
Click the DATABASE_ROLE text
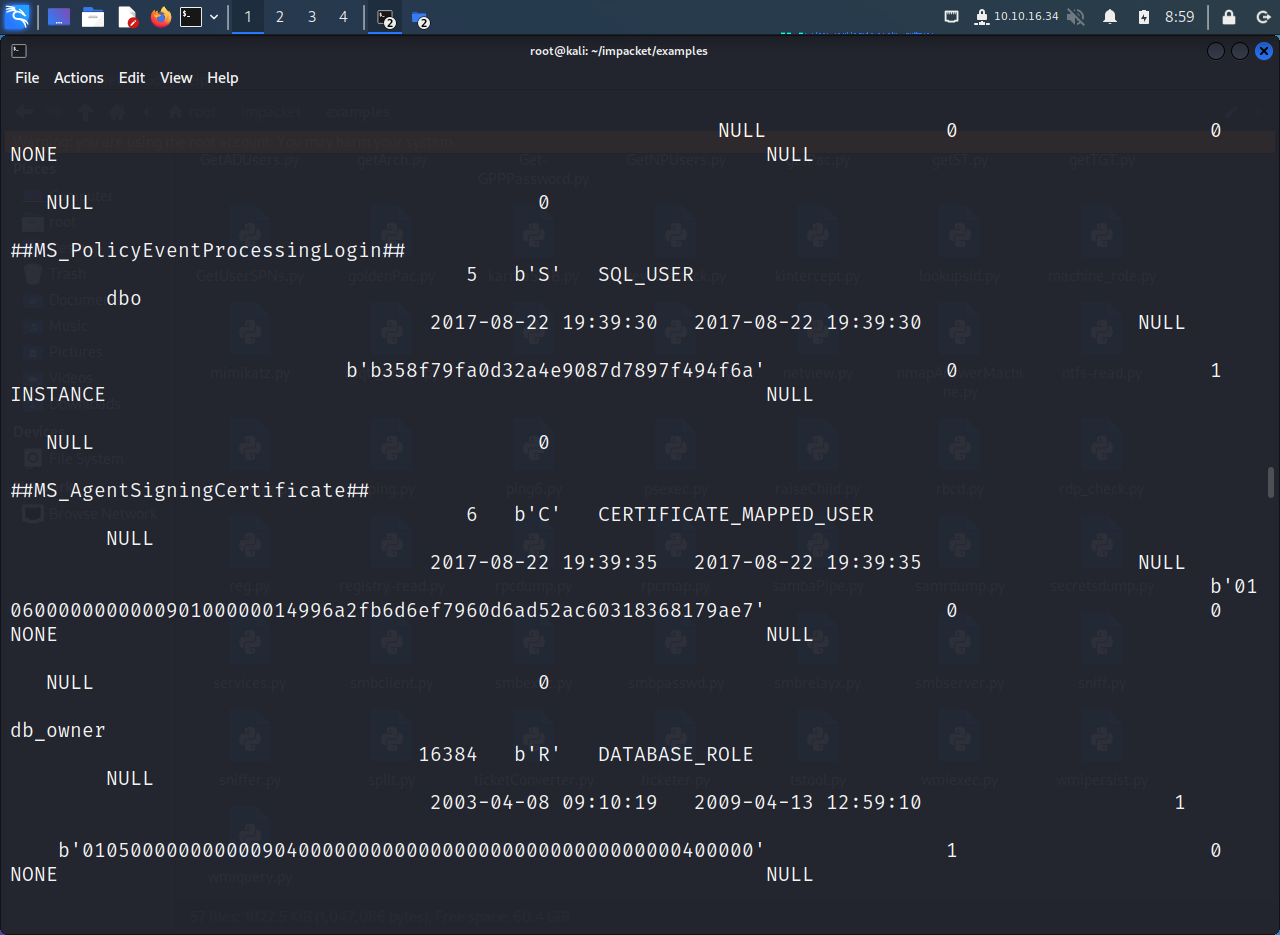(x=676, y=754)
